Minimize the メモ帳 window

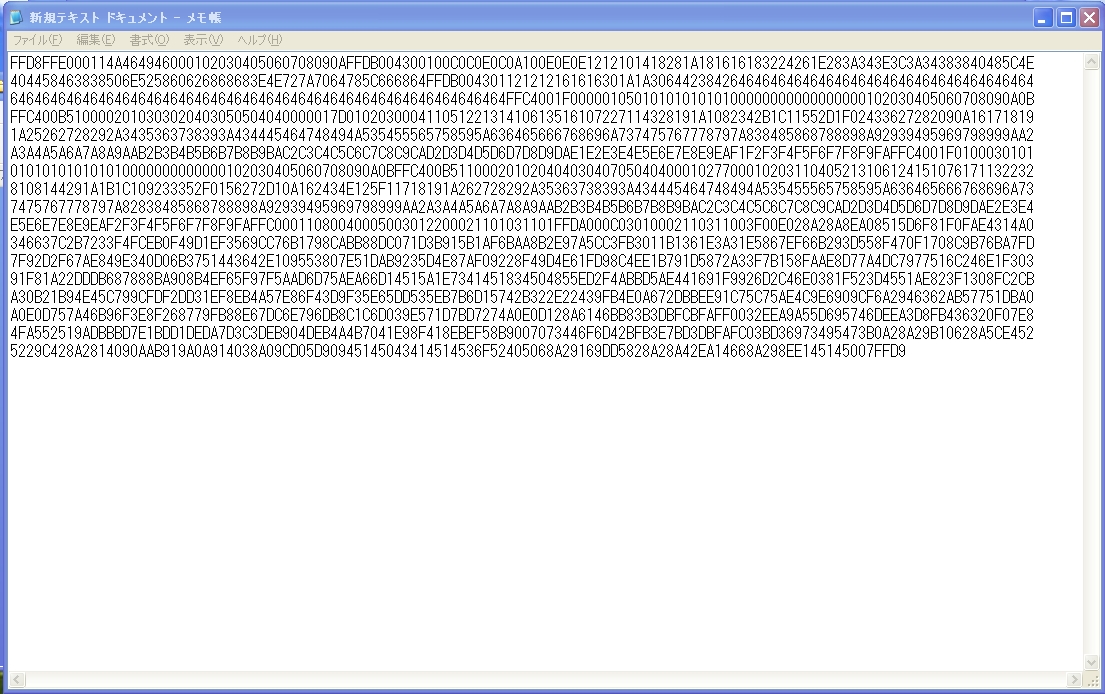coord(1043,18)
